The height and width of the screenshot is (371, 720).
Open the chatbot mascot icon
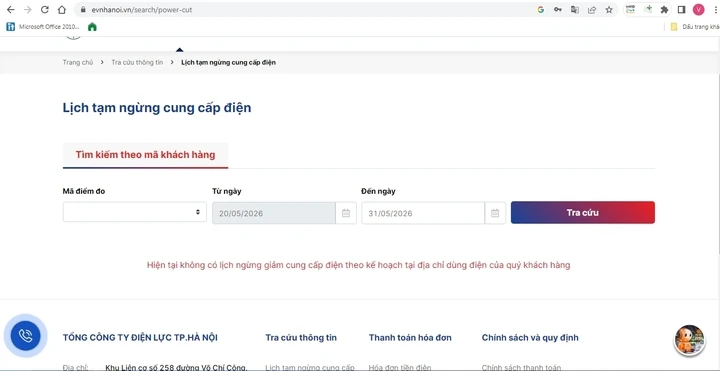click(689, 340)
